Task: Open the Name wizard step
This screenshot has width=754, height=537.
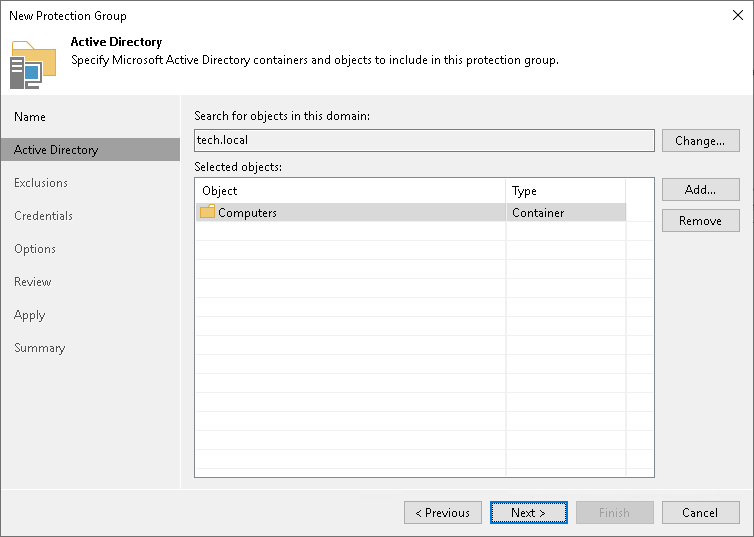Action: (x=30, y=117)
